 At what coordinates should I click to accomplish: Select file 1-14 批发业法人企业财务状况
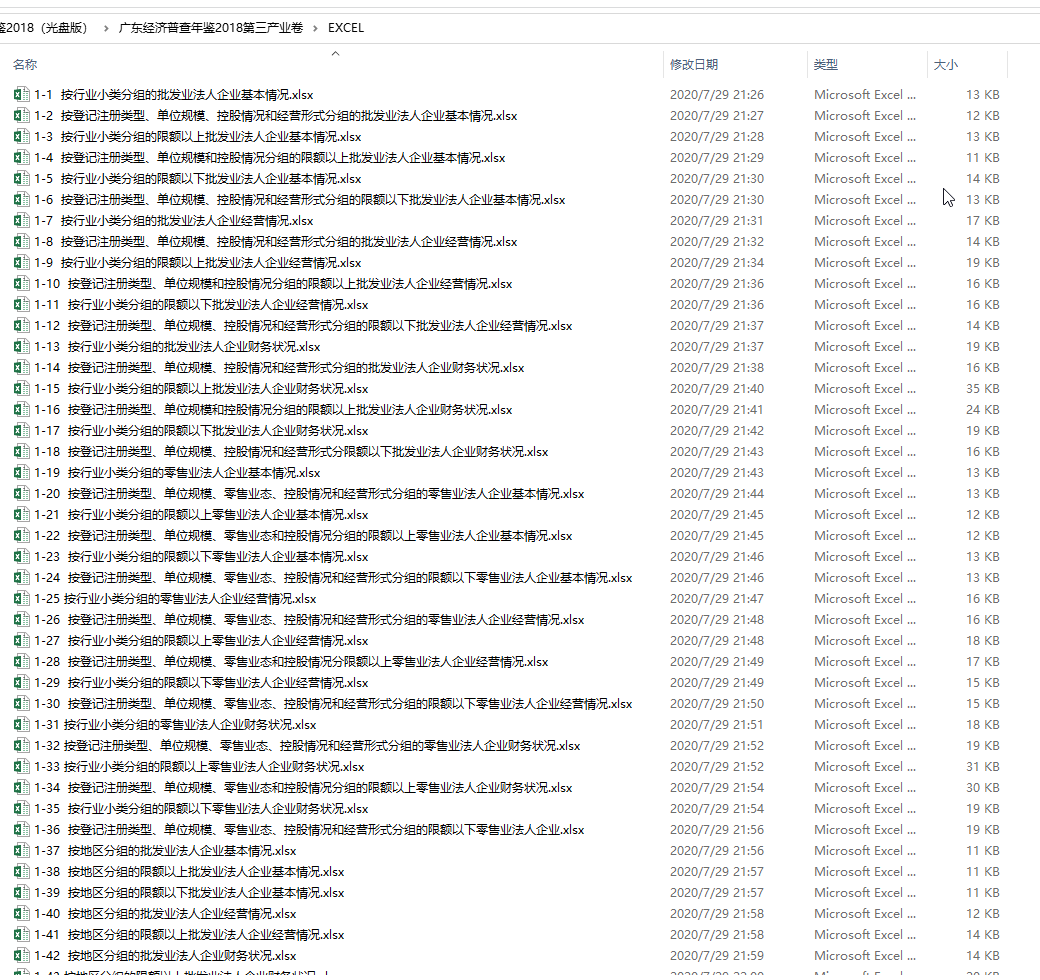tap(279, 367)
